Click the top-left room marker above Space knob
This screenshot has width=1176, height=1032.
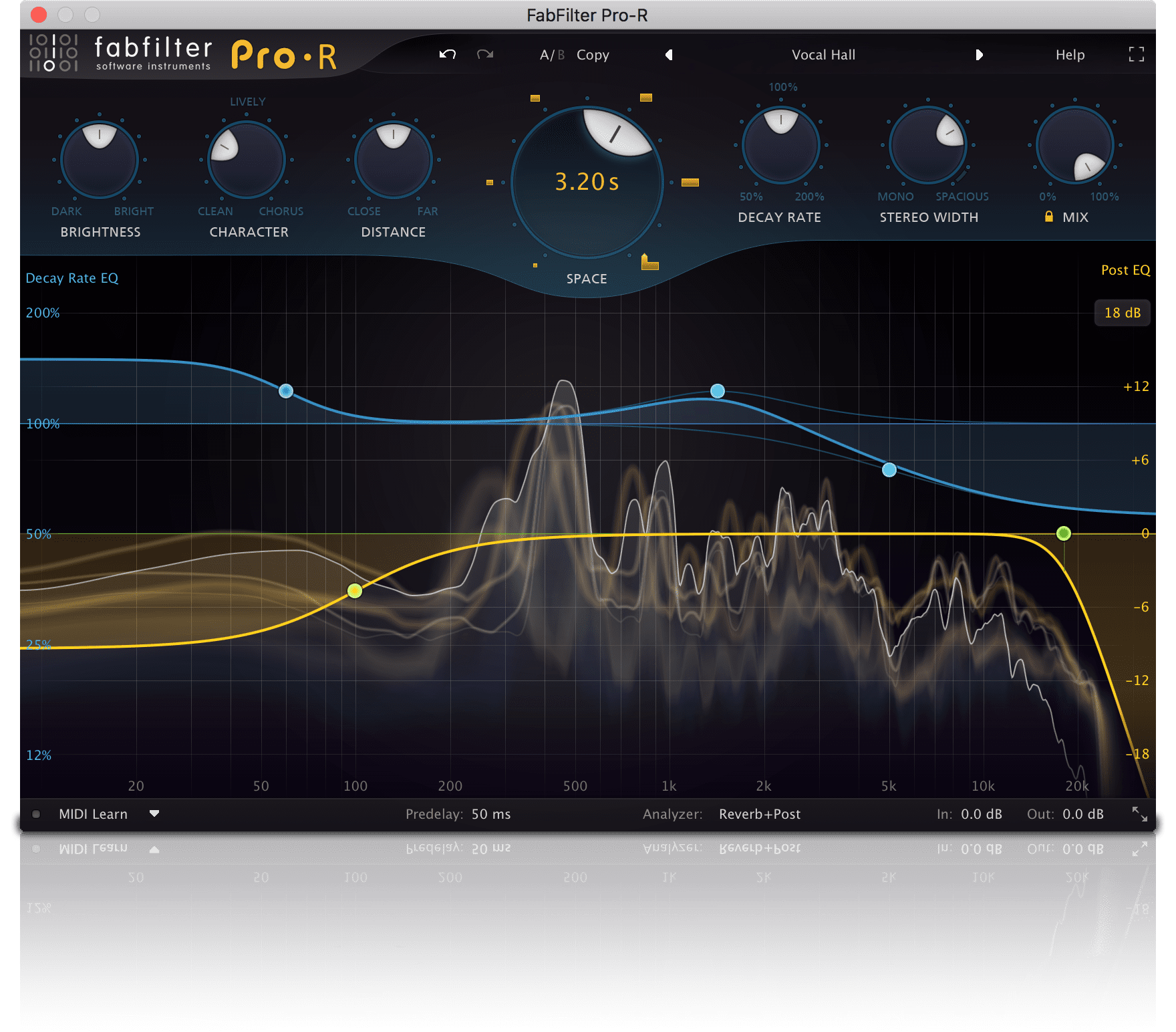(535, 98)
